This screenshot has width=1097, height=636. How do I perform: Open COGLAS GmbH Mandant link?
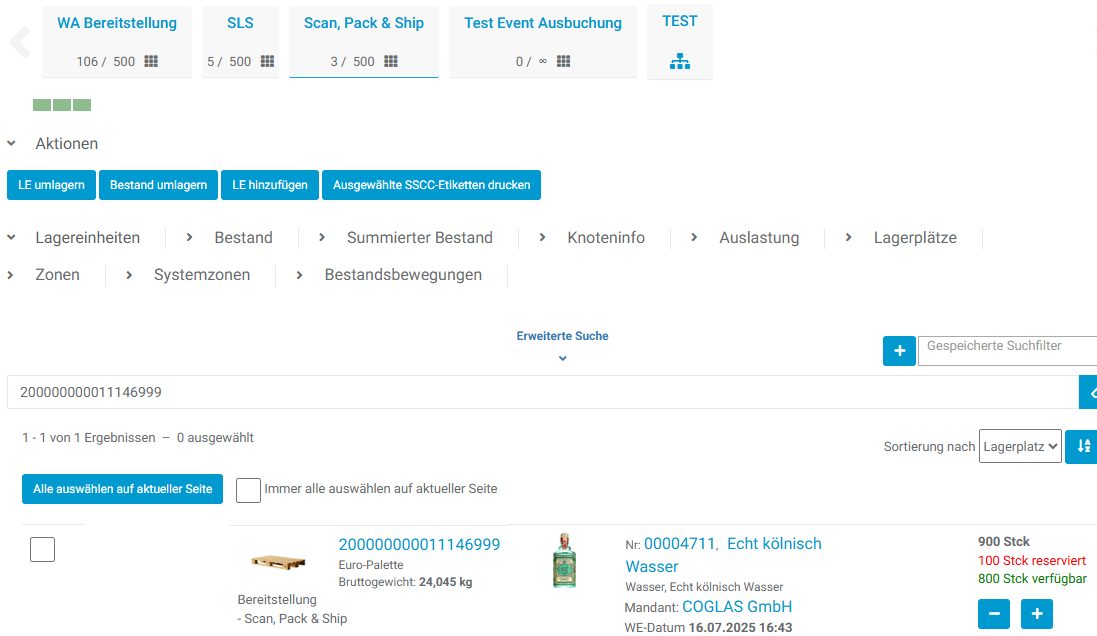[x=737, y=607]
